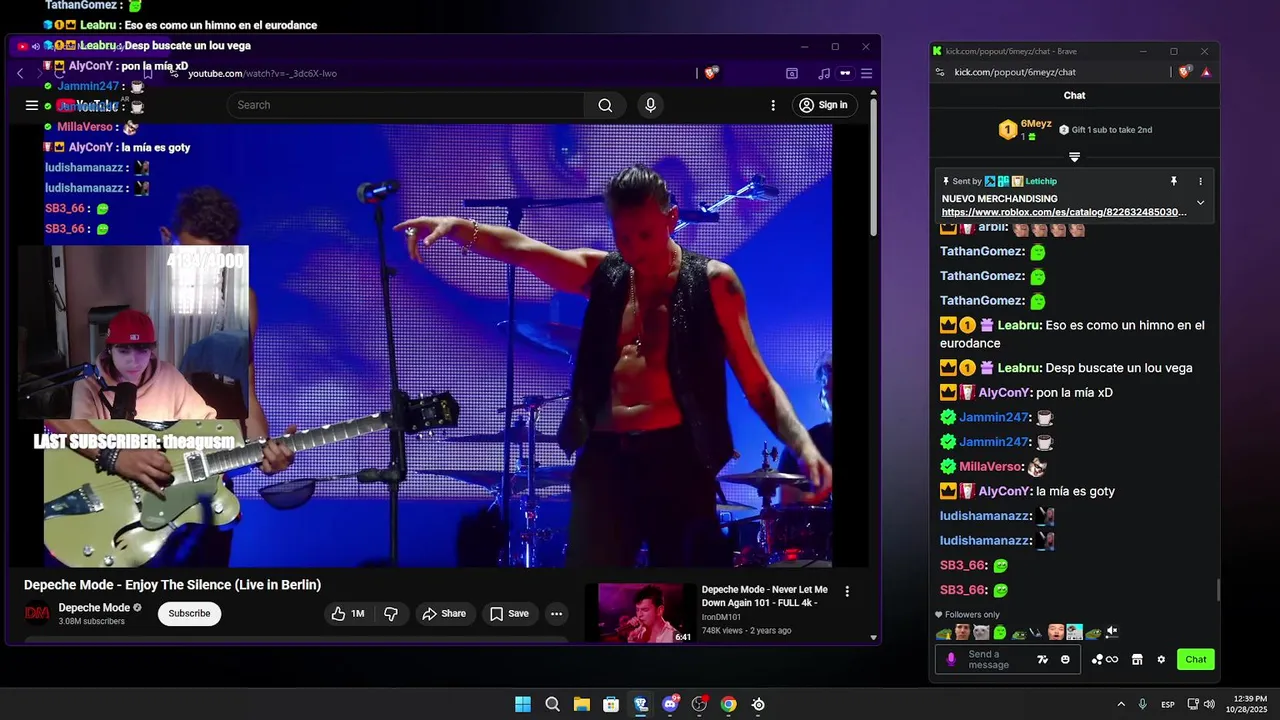Screen dimensions: 1280x720
Task: Open Windows taskbar Search
Action: click(x=552, y=704)
